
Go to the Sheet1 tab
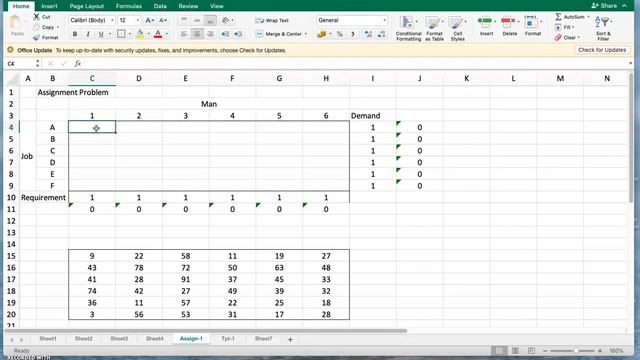pos(48,339)
